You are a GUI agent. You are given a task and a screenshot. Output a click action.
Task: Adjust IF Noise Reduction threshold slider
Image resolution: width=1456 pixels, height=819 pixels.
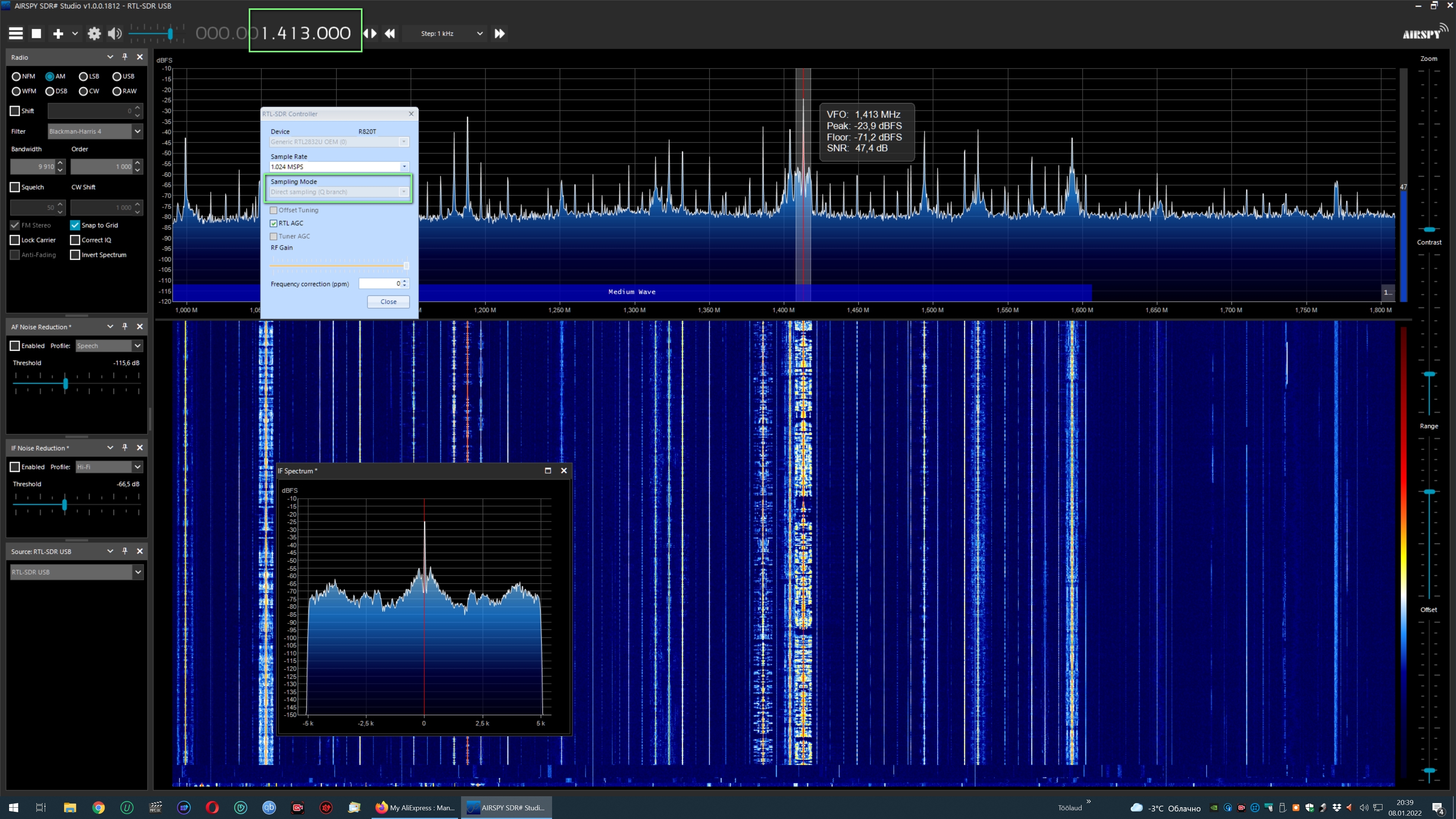(64, 505)
